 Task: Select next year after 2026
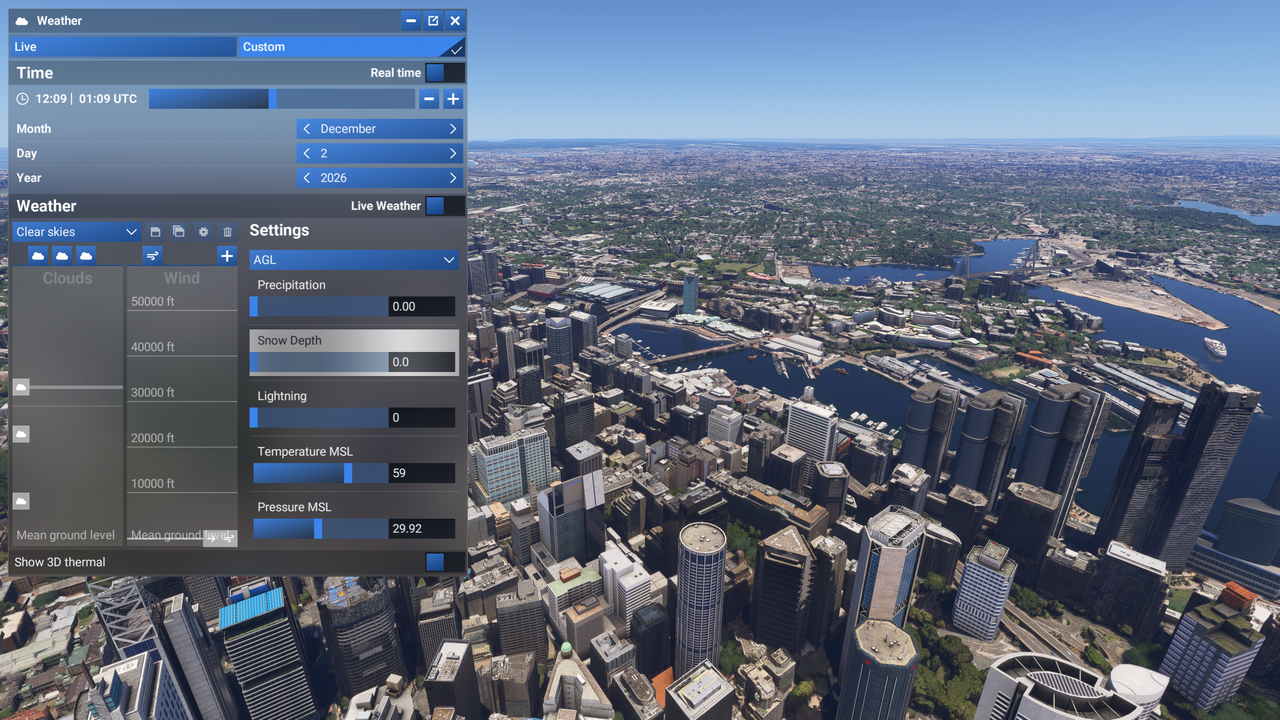[453, 178]
